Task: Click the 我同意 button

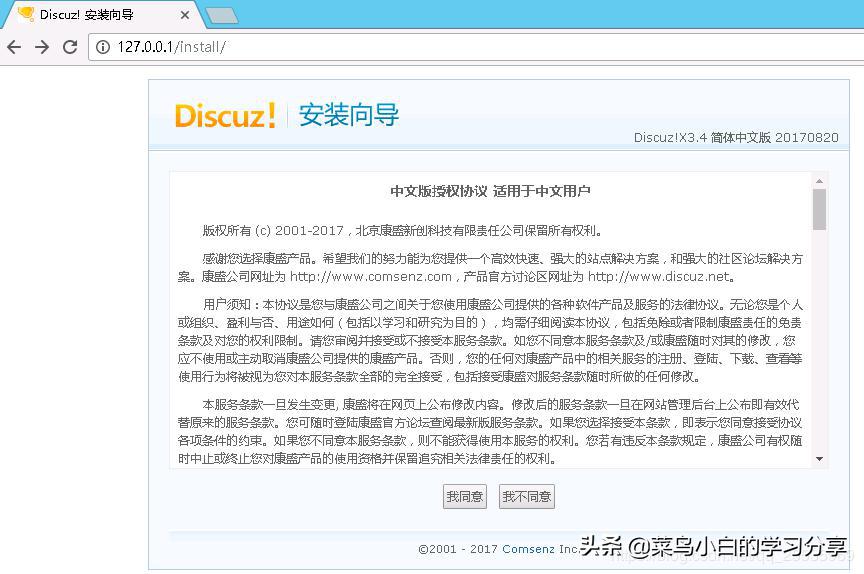Action: click(465, 496)
